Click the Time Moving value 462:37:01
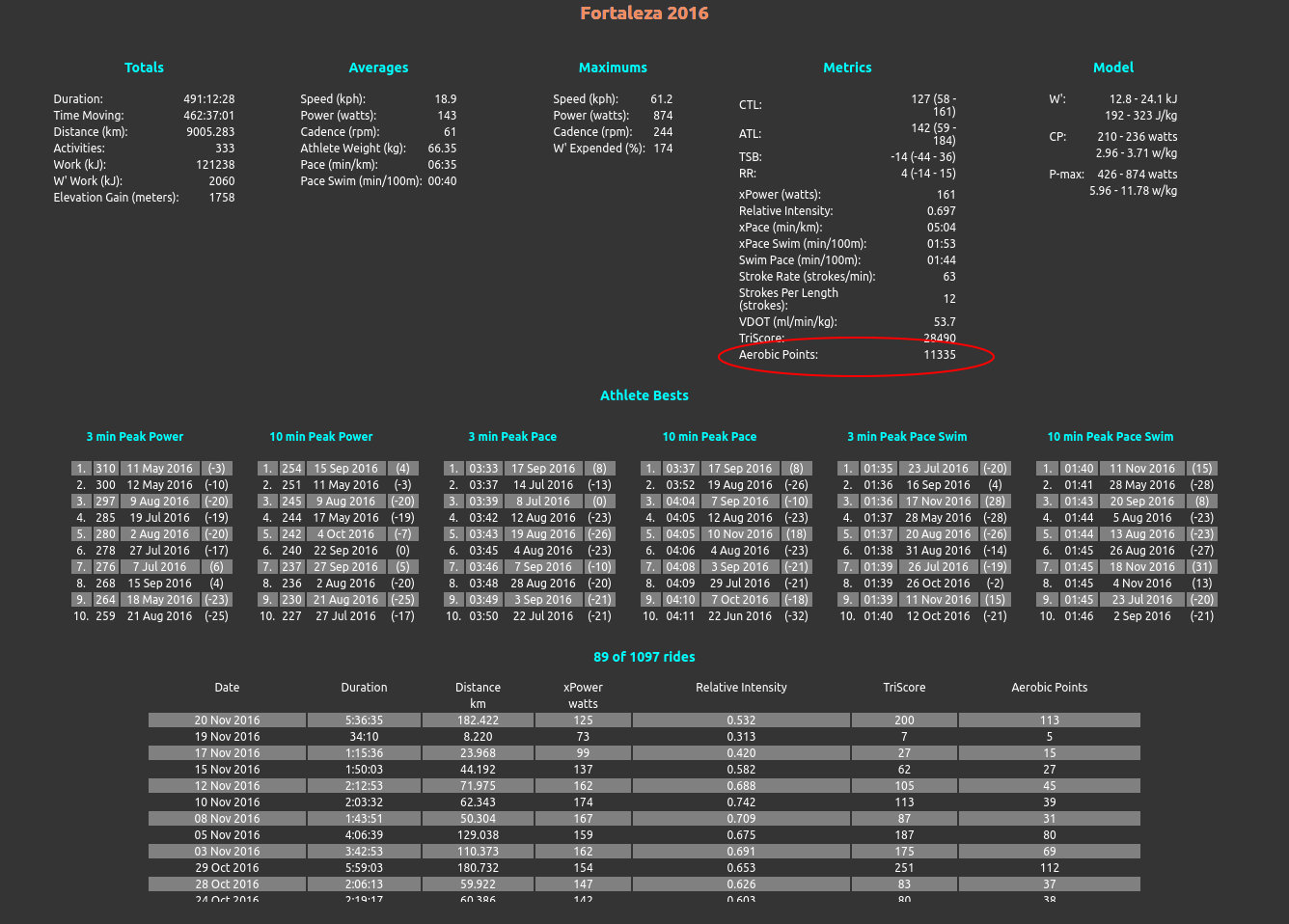 [x=209, y=116]
